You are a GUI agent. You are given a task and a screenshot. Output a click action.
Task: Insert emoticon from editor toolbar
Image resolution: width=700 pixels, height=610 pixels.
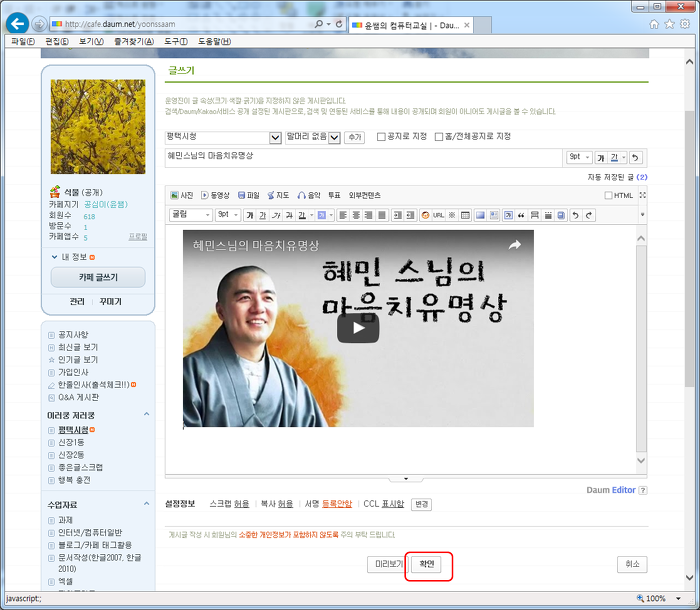point(425,215)
